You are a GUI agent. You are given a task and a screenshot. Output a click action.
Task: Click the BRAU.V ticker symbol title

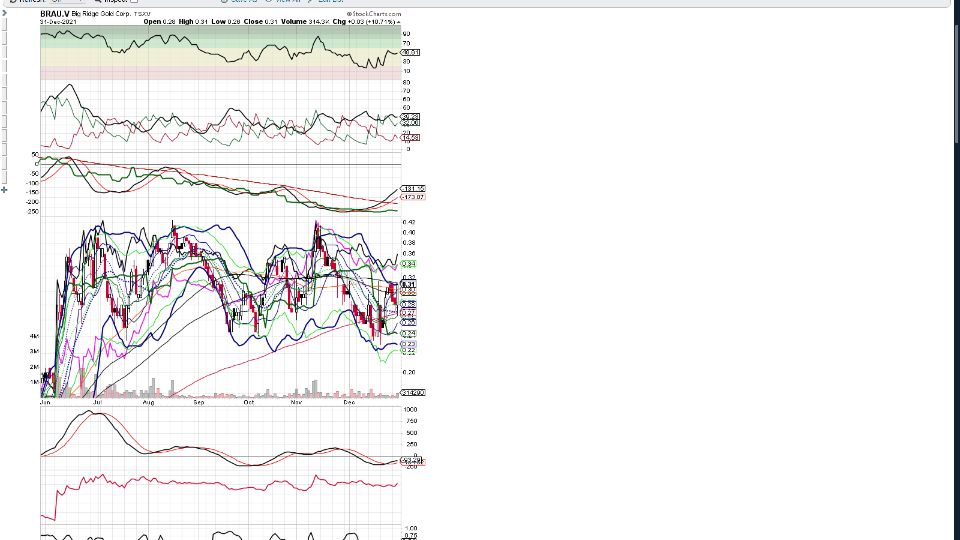pos(55,13)
